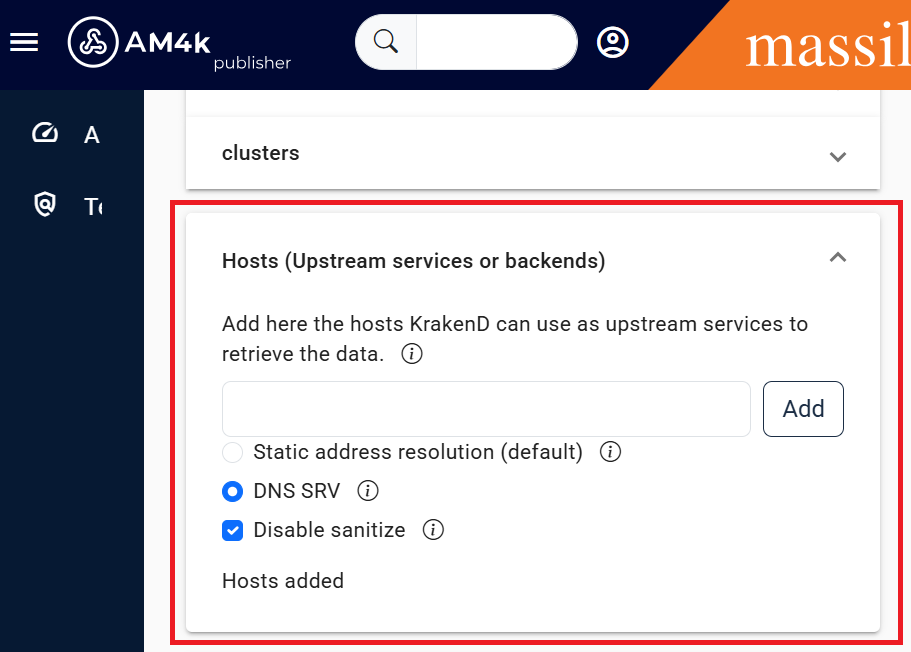The image size is (911, 652).
Task: Expand the clusters section
Action: pyautogui.click(x=837, y=157)
